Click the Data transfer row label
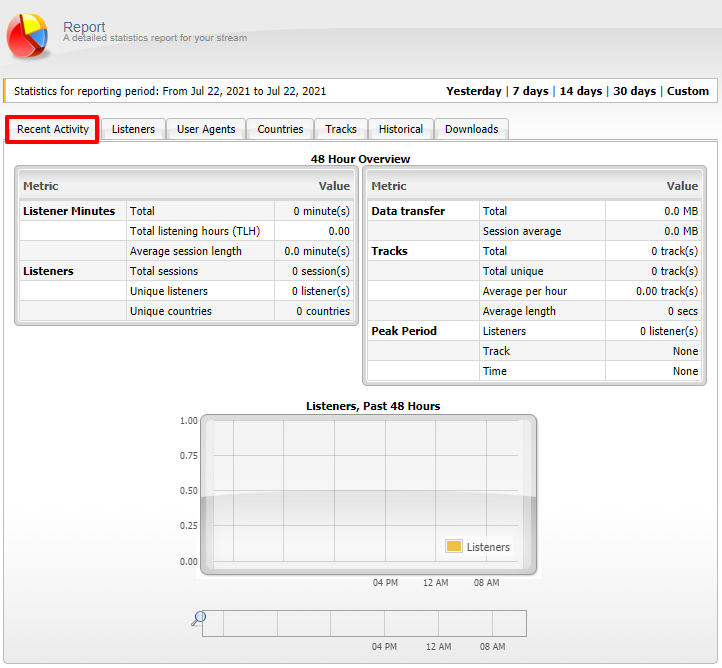The image size is (722, 668). pos(408,211)
